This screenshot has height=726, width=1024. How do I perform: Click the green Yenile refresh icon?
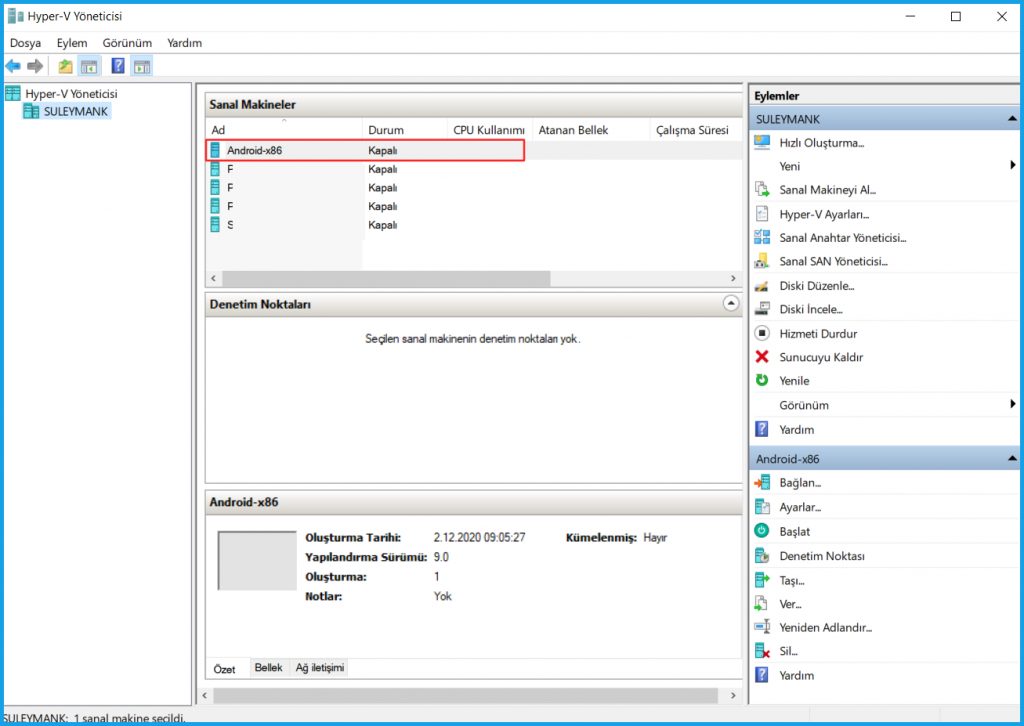tap(761, 381)
